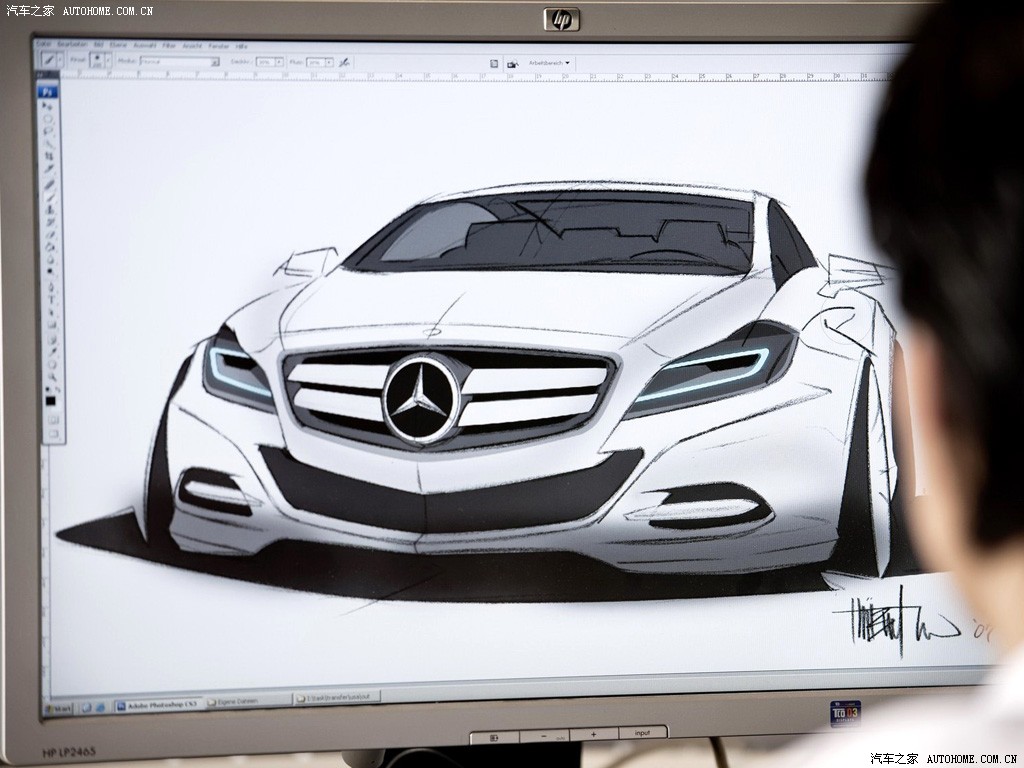Click the Deckkr. opacity value field
Viewport: 1024px width, 768px height.
[265, 61]
